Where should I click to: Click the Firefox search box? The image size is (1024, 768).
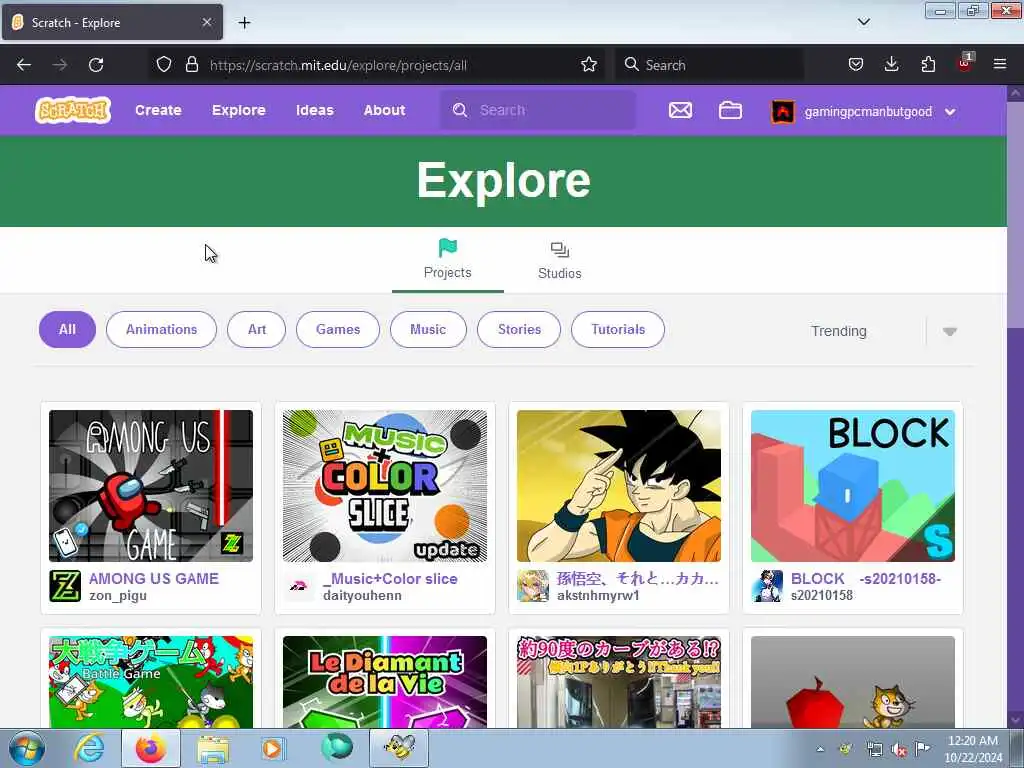(x=709, y=65)
